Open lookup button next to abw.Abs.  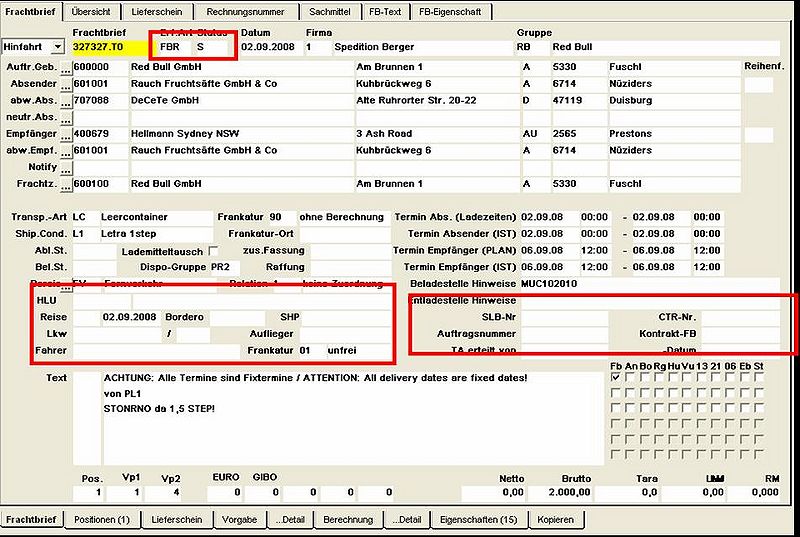tap(66, 101)
